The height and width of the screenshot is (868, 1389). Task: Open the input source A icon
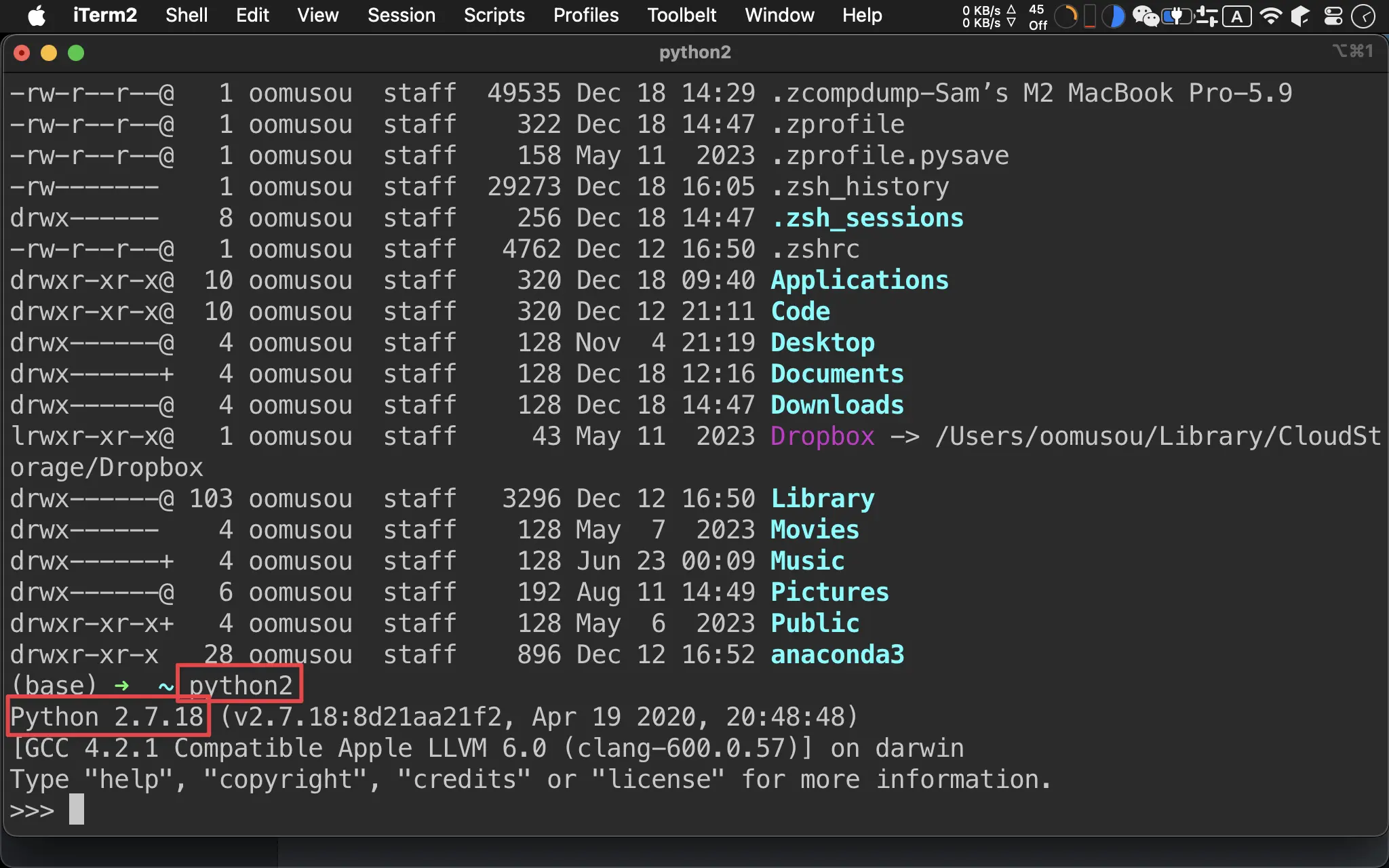tap(1237, 16)
